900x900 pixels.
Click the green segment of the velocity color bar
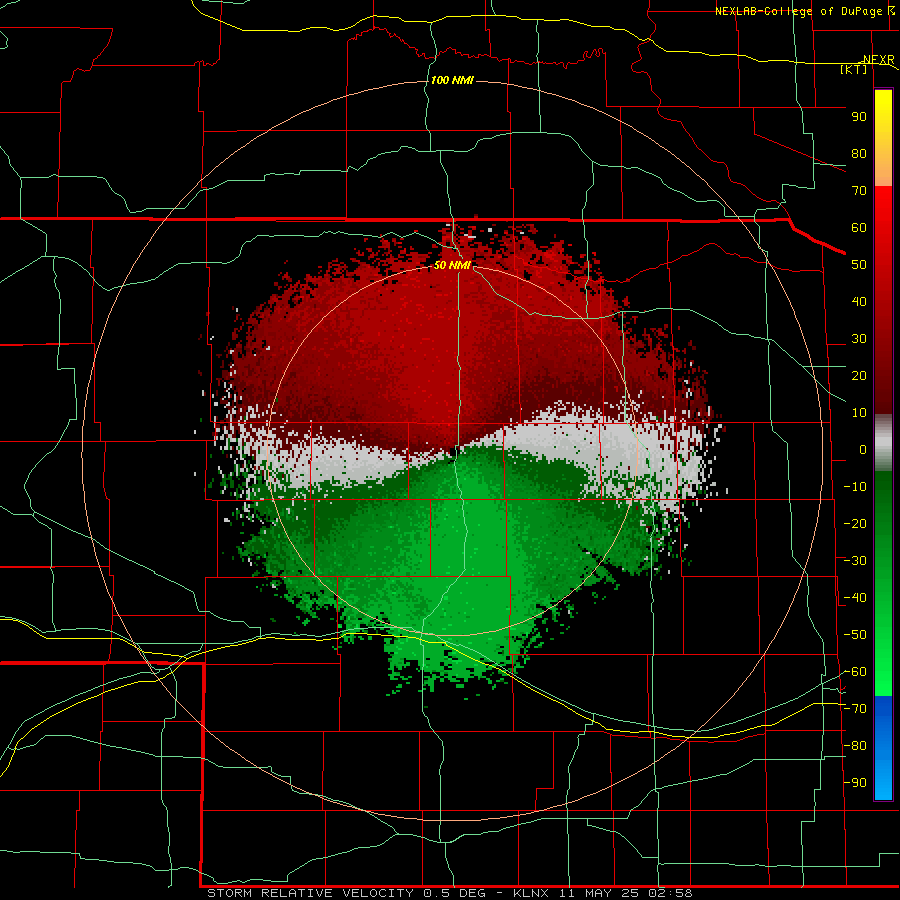pos(883,583)
